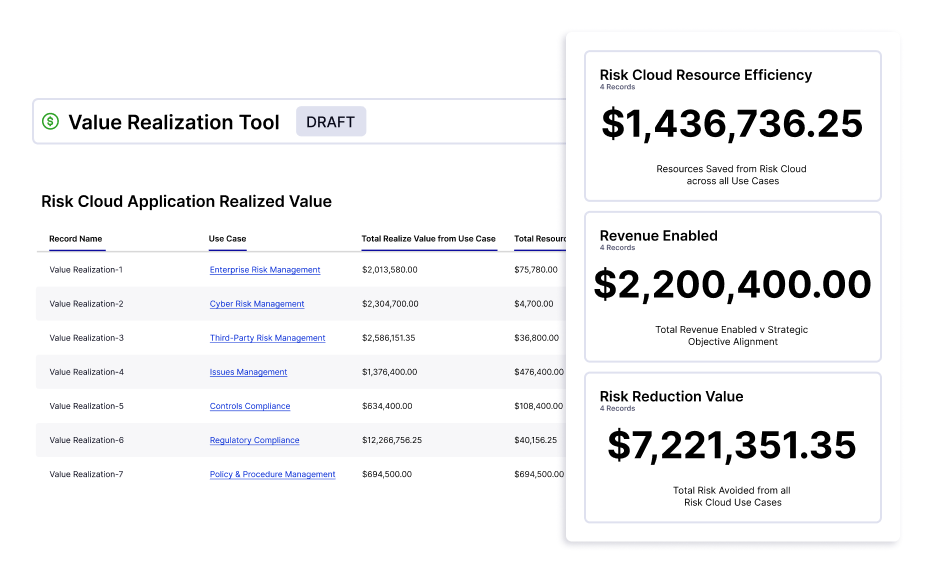932x584 pixels.
Task: Click the Risk Reduction Value card
Action: [733, 447]
